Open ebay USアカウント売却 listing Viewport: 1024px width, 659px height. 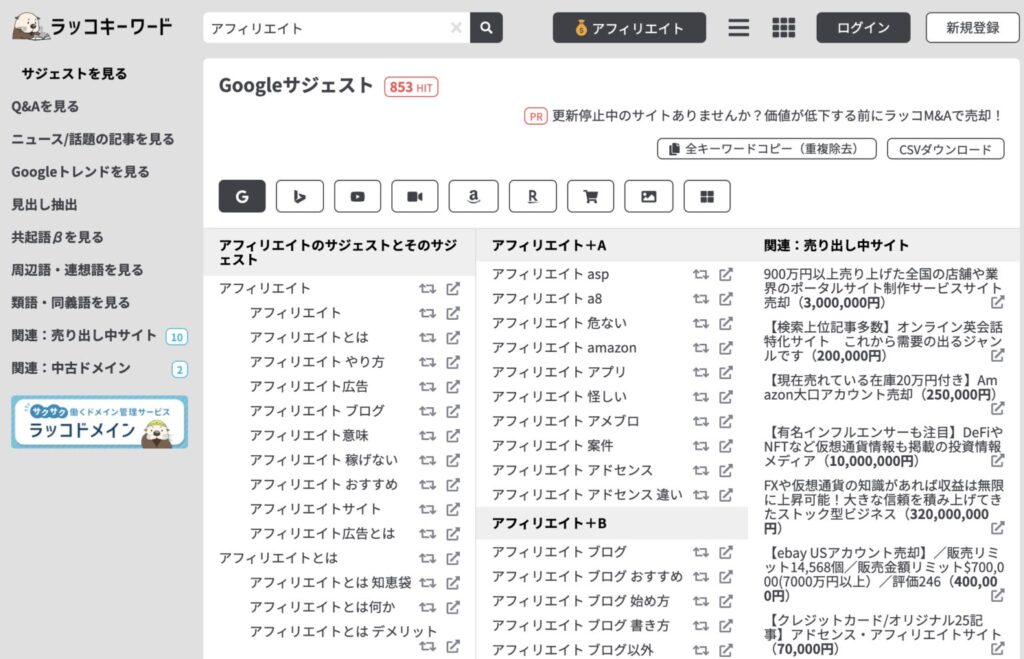[x=884, y=574]
